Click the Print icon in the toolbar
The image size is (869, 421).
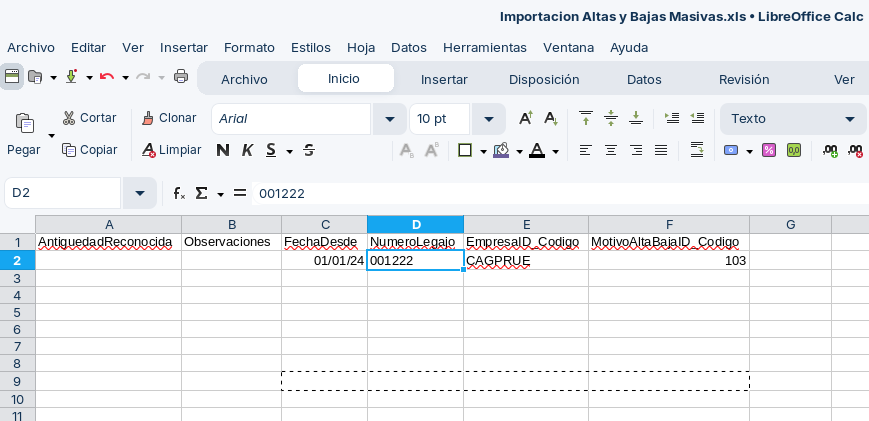(x=181, y=77)
